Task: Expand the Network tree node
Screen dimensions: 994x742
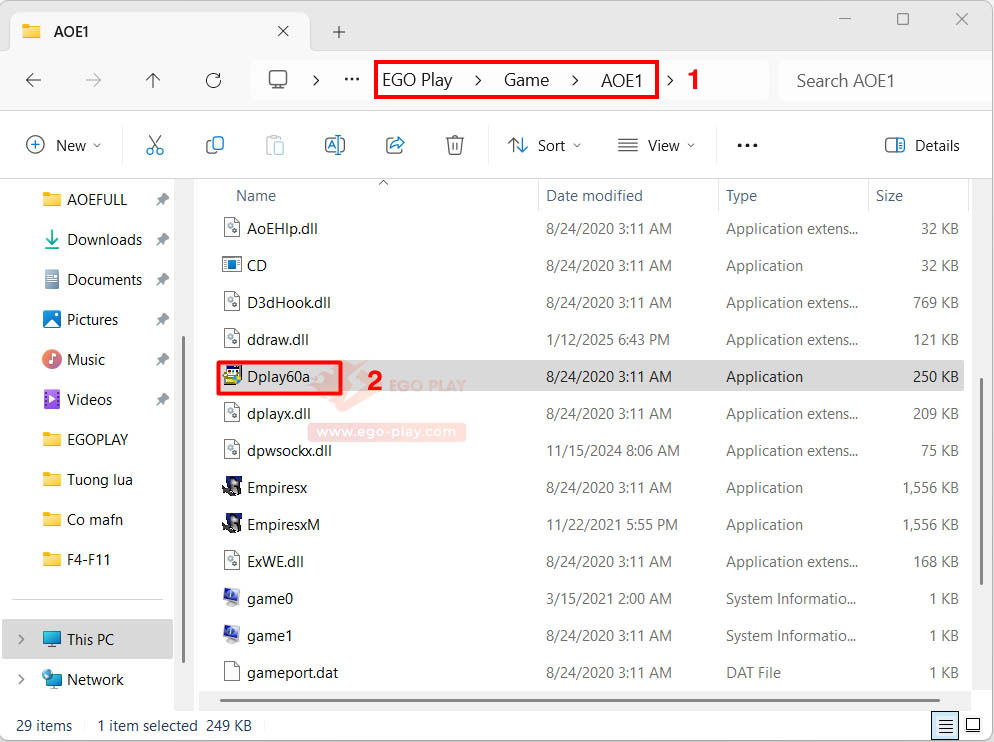Action: (21, 679)
